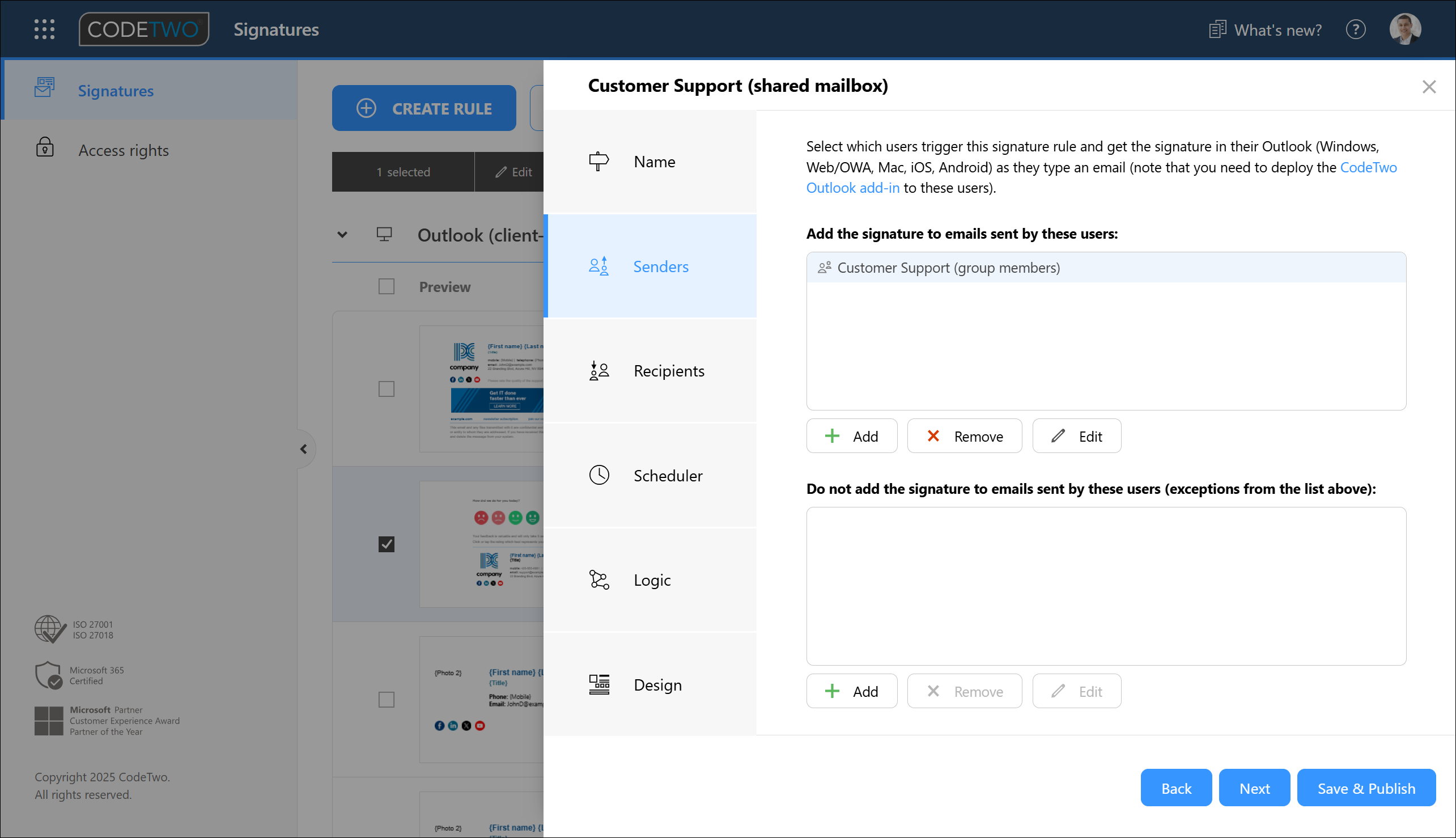Click the Back button
The width and height of the screenshot is (1456, 838).
[x=1176, y=788]
